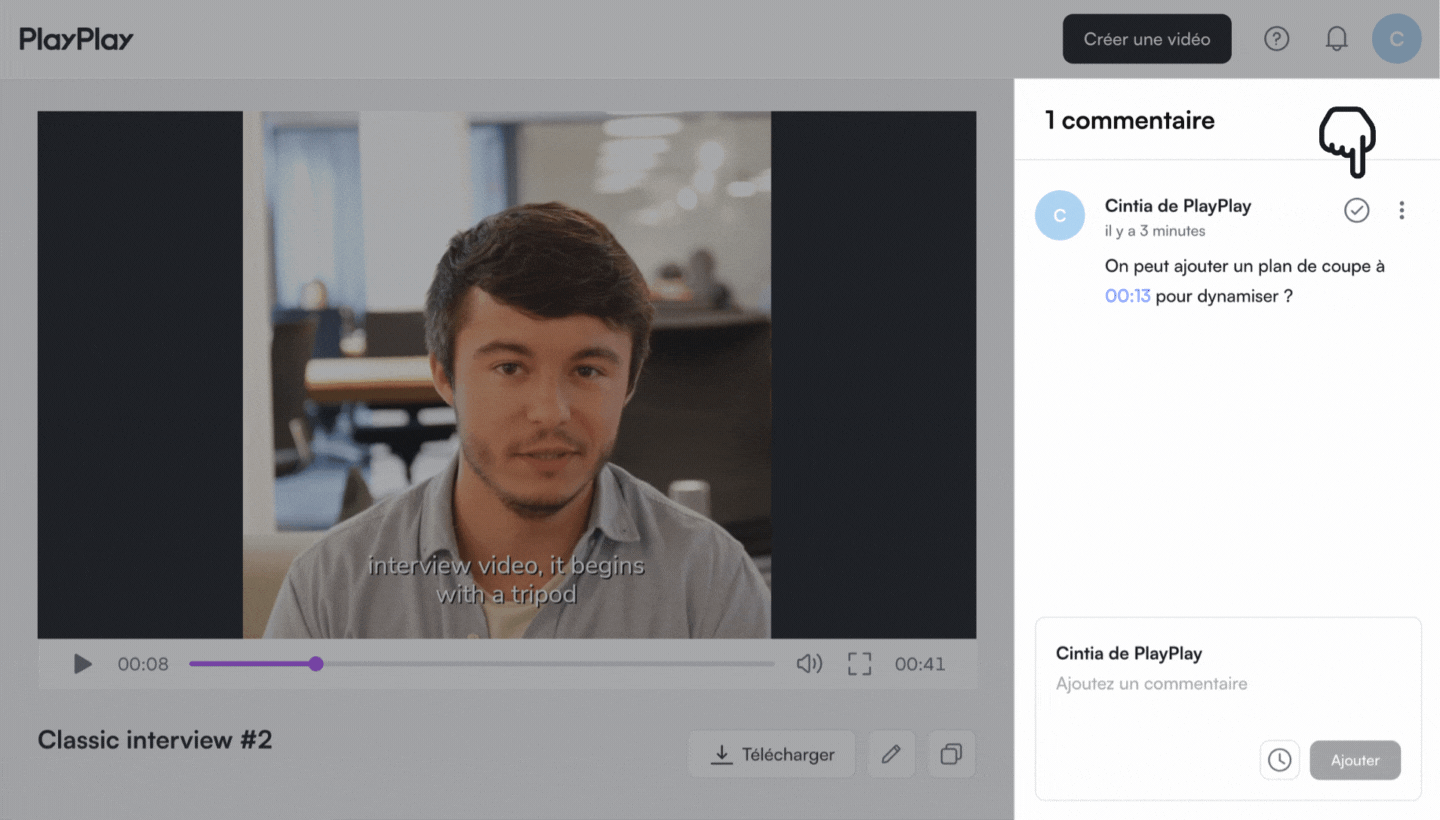Mute the video sound
Screen dimensions: 1440x820
[808, 664]
